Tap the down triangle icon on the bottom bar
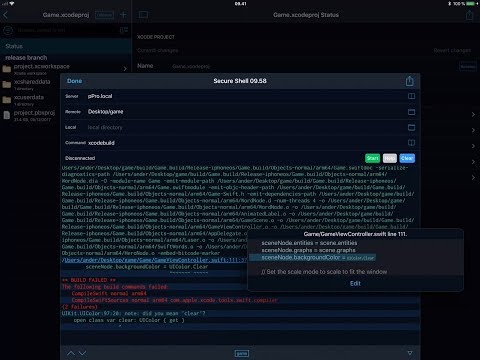 [x=410, y=353]
